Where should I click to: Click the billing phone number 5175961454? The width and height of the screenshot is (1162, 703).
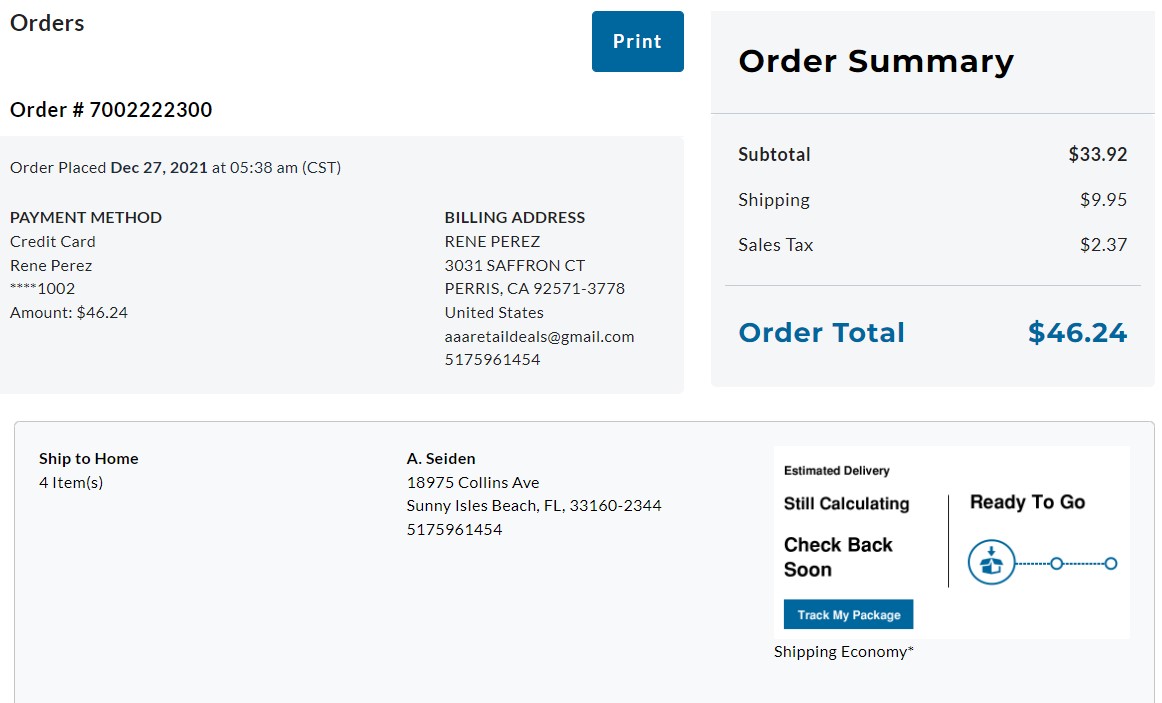[492, 359]
